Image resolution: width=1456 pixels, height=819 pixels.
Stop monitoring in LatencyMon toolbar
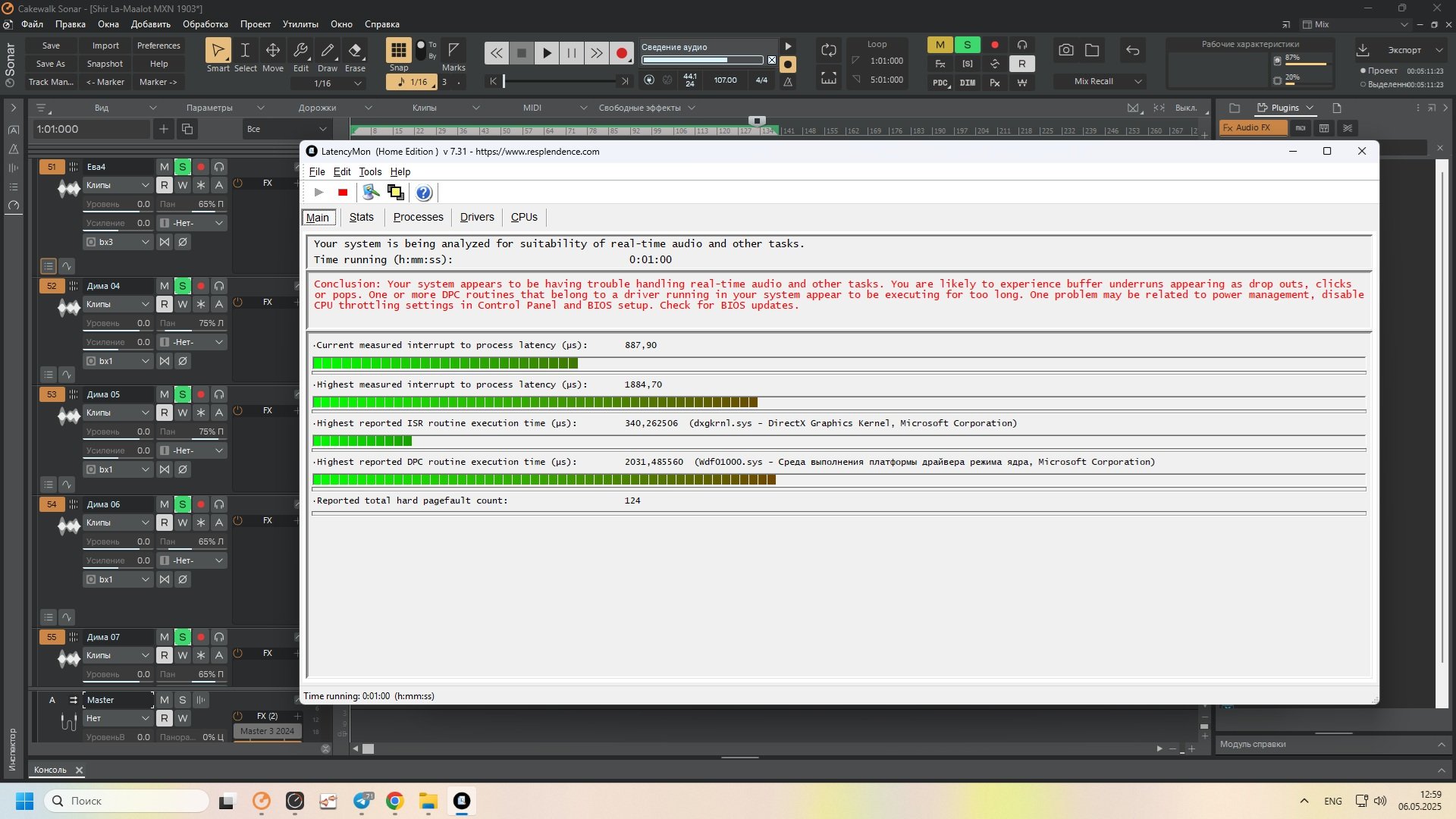click(343, 193)
